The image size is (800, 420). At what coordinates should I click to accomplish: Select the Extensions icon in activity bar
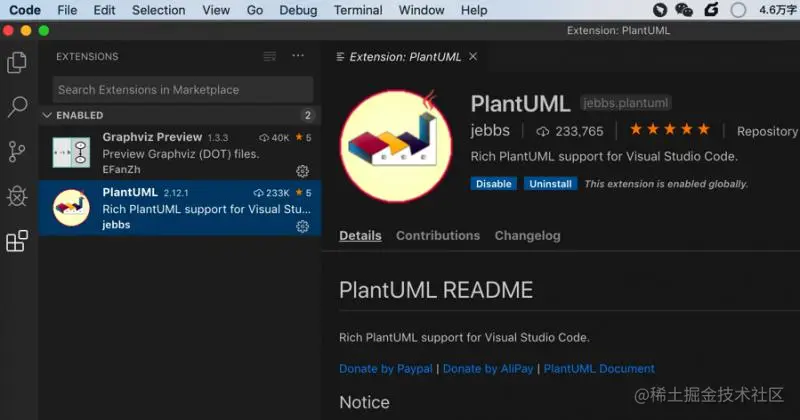click(x=17, y=241)
